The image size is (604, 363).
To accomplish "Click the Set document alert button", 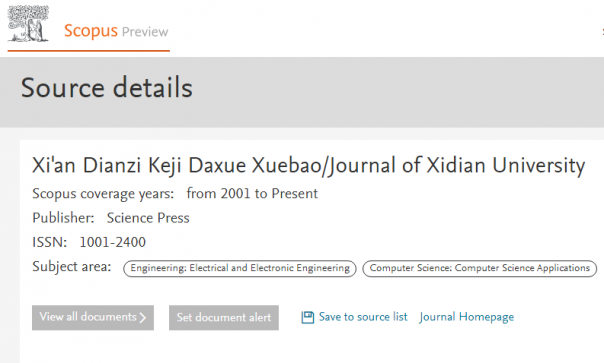I will 224,318.
